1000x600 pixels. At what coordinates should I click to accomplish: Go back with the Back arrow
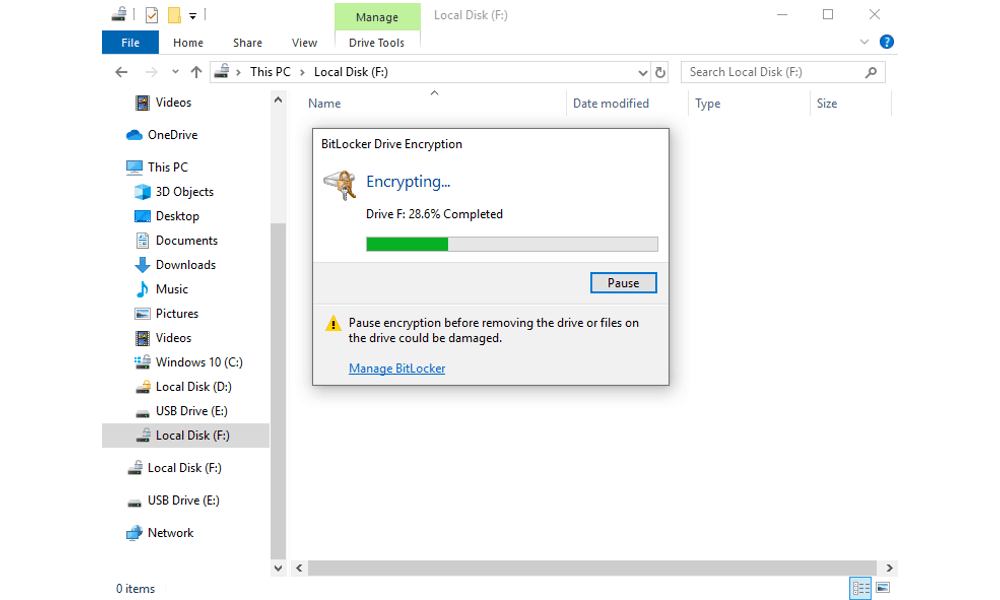tap(121, 72)
